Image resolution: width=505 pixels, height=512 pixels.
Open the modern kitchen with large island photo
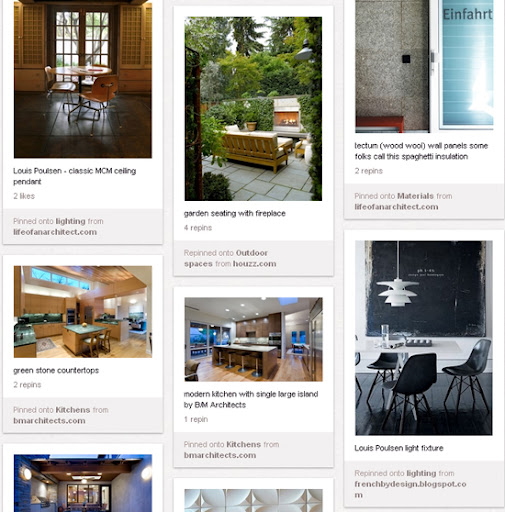253,339
